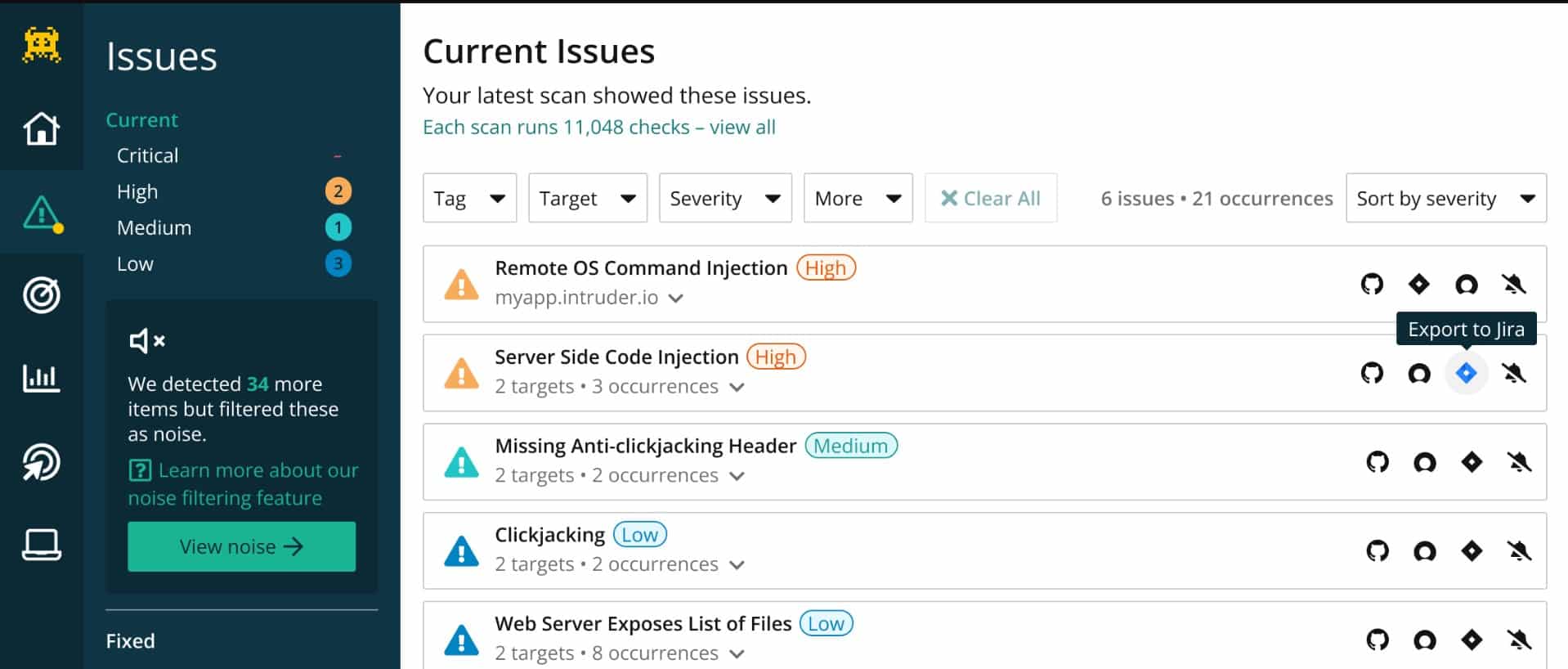Viewport: 1568px width, 669px height.
Task: Click the laptop icon in sidebar
Action: 41,545
